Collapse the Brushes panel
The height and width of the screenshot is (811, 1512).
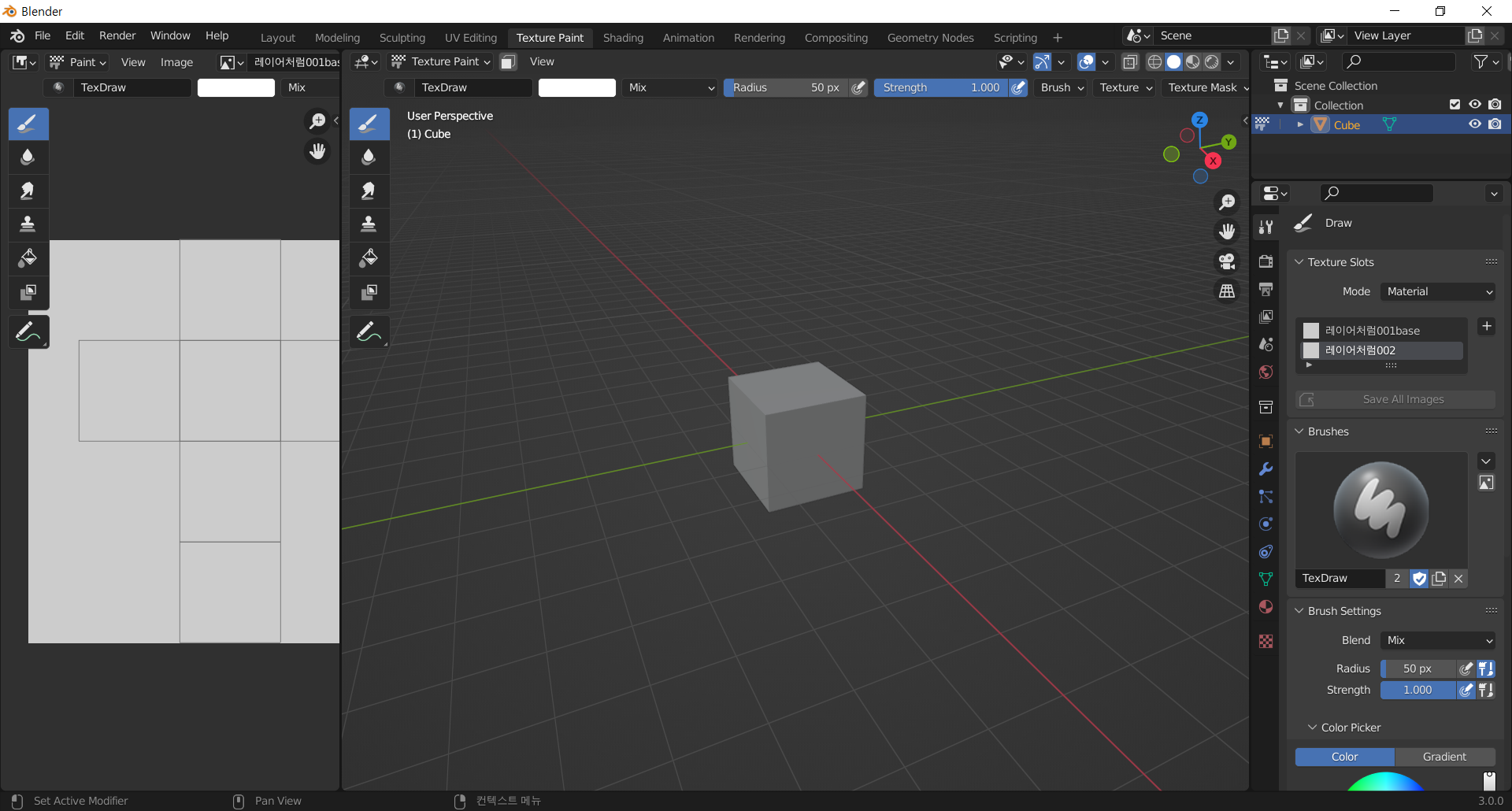pyautogui.click(x=1299, y=431)
